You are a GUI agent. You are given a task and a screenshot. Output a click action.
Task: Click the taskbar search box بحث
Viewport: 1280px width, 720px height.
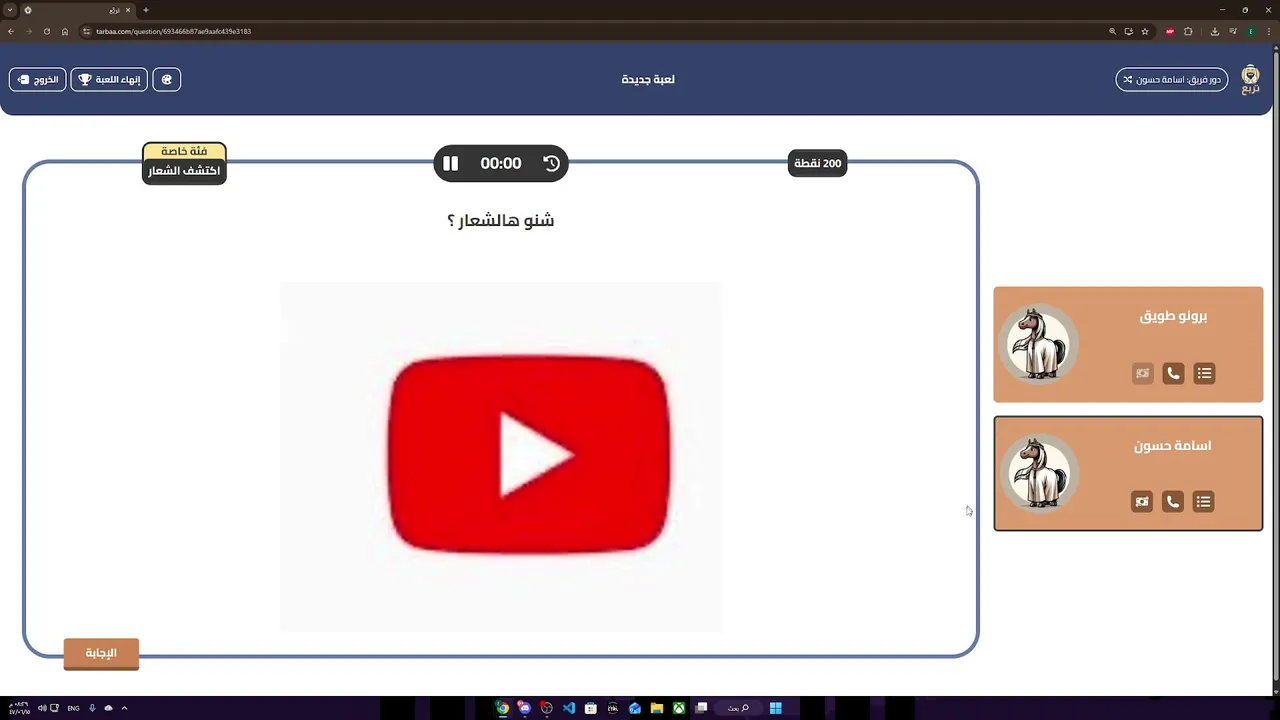click(738, 708)
